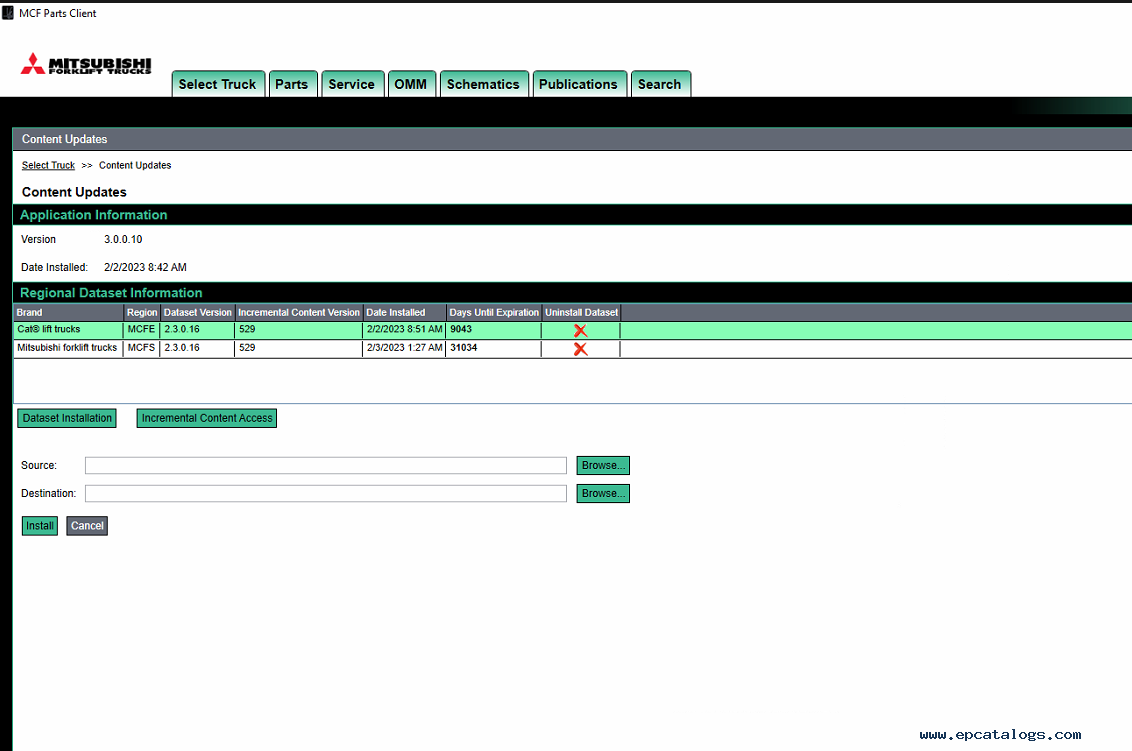This screenshot has height=751, width=1132.
Task: Click the Cancel button
Action: point(87,526)
